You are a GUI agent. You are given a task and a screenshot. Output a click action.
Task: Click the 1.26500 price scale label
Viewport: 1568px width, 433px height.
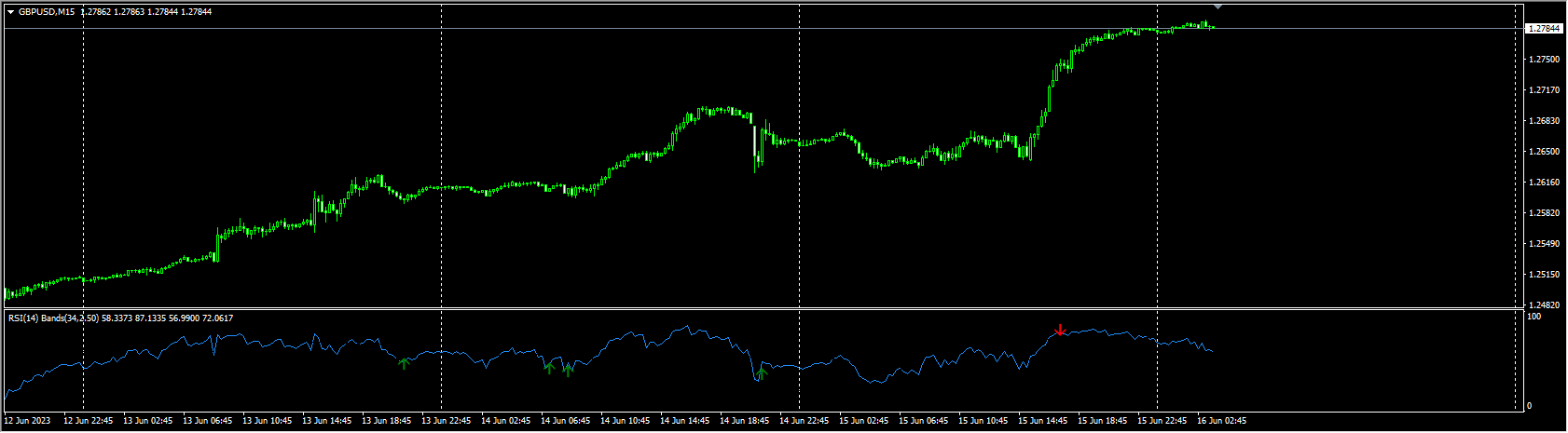pyautogui.click(x=1544, y=152)
